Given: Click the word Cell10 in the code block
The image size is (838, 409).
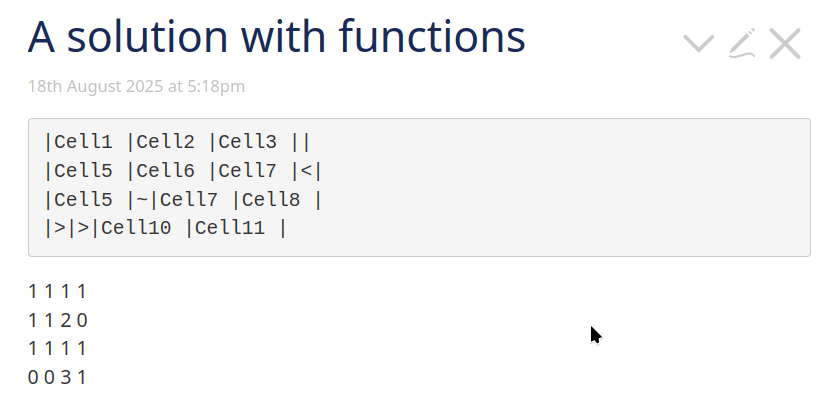Looking at the screenshot, I should (136, 228).
